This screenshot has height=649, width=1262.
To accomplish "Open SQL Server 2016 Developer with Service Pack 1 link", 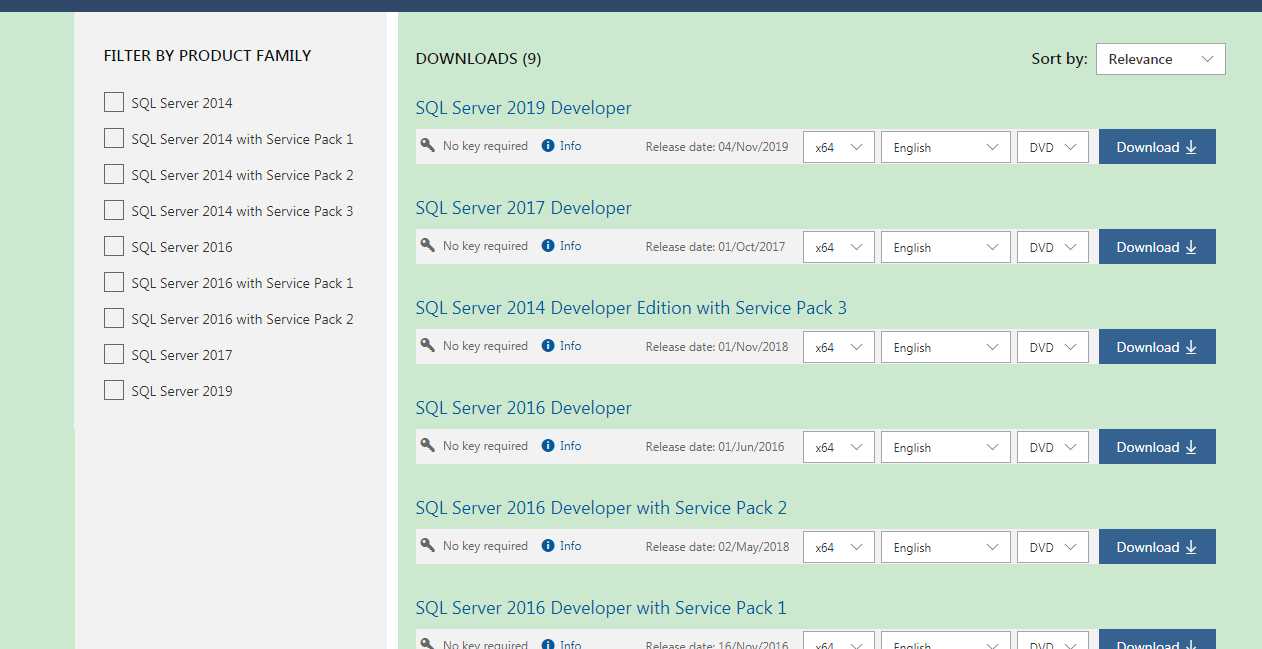I will point(601,608).
